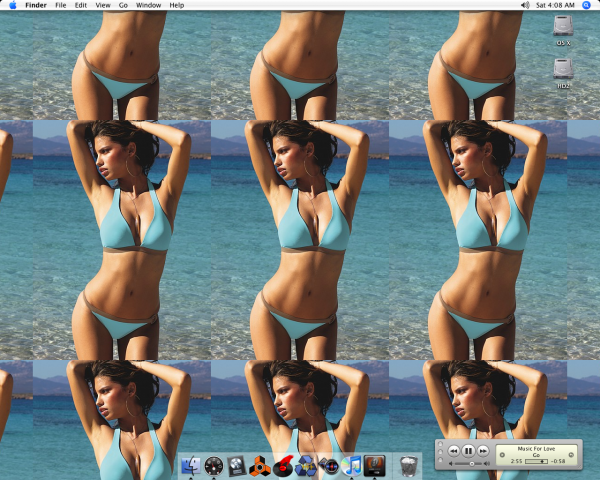This screenshot has height=480, width=600.
Task: Open the dark orange-screen app icon beside iTunes
Action: pyautogui.click(x=374, y=466)
